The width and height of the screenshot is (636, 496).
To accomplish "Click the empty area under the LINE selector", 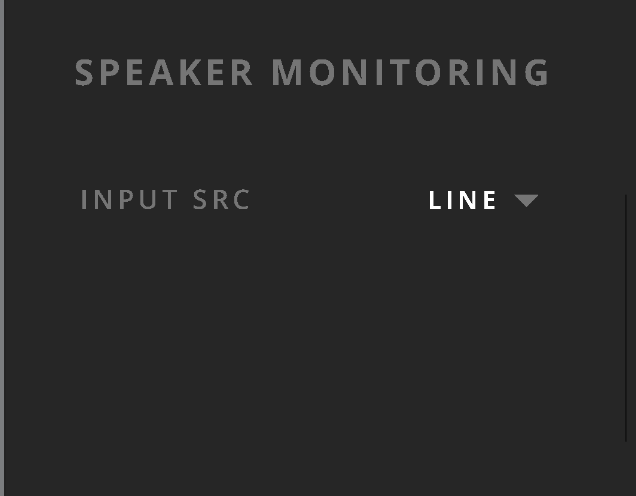I will tap(483, 324).
